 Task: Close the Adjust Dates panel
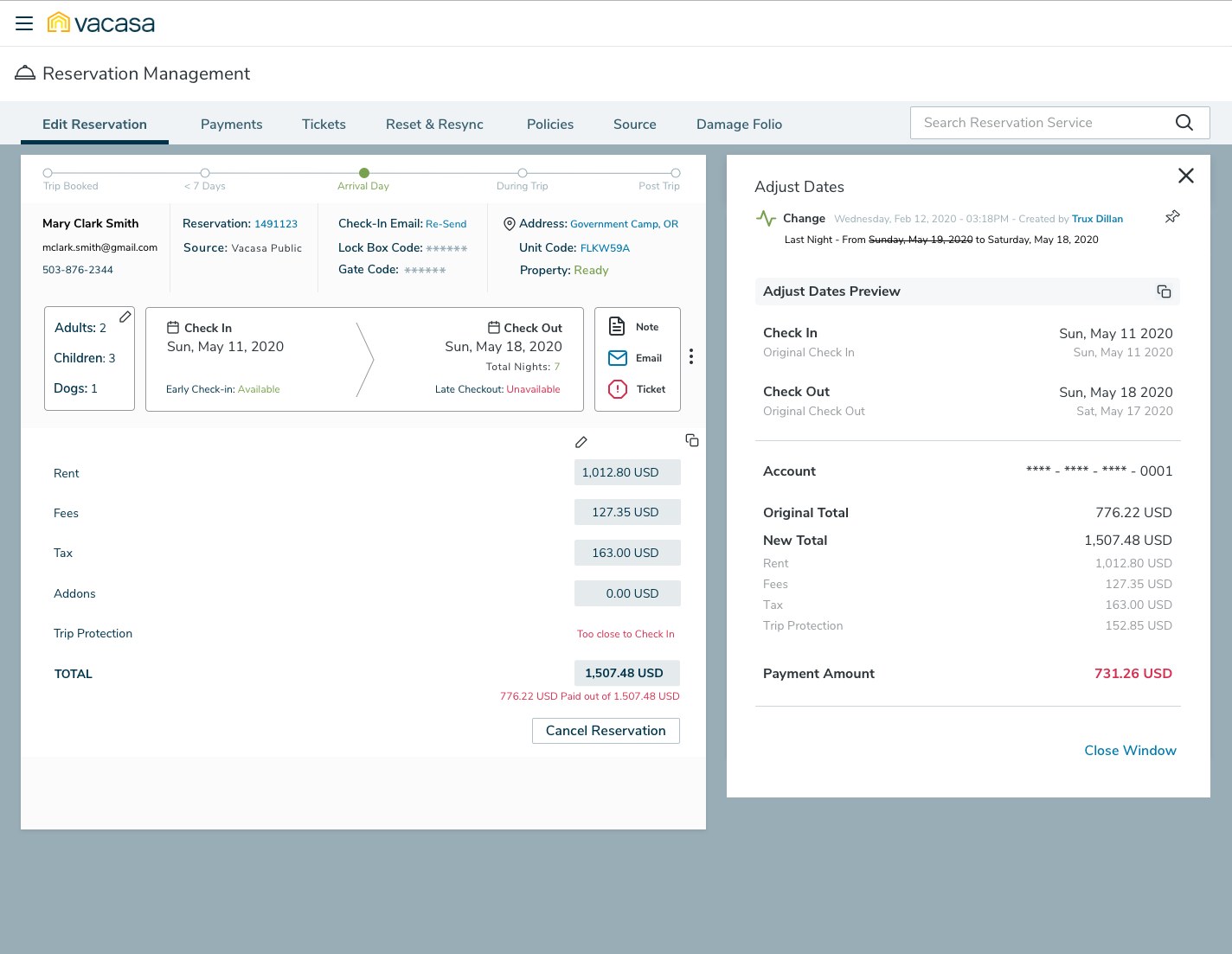[1186, 176]
